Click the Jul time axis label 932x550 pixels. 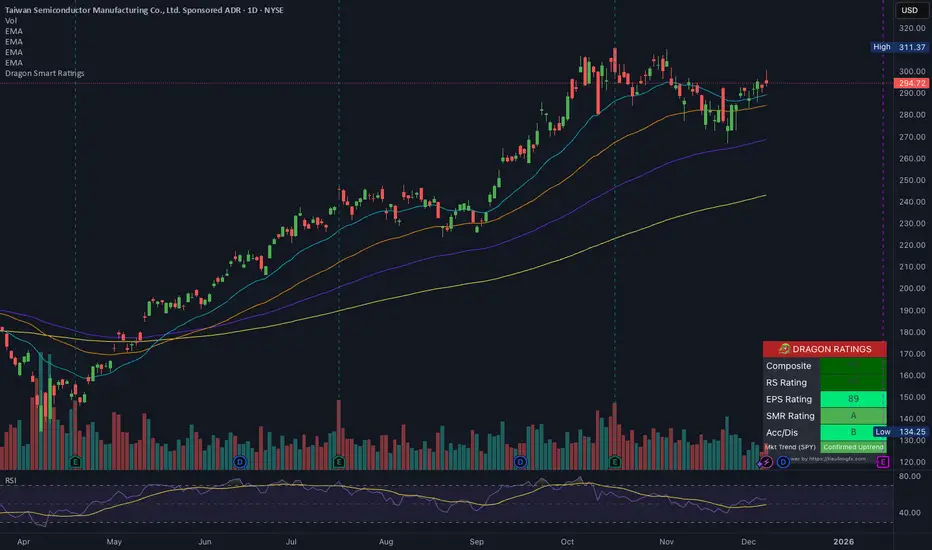coord(291,542)
